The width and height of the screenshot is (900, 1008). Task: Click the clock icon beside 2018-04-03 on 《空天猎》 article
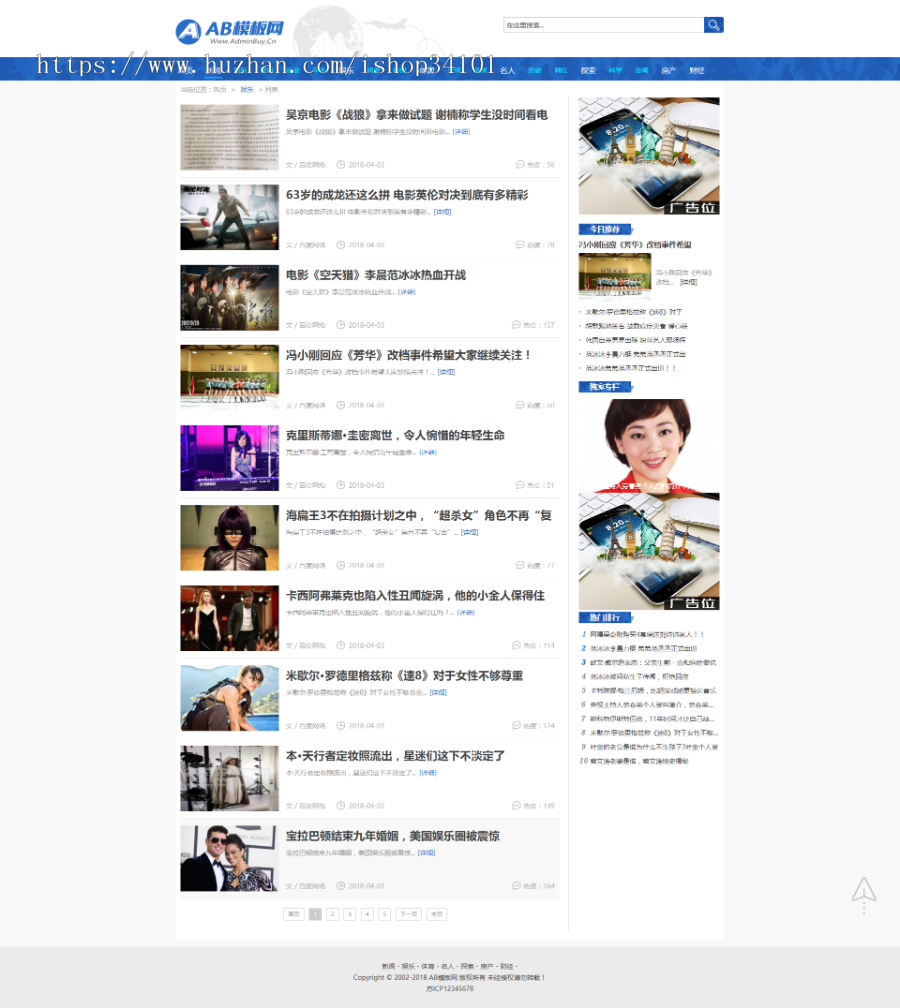click(x=341, y=325)
